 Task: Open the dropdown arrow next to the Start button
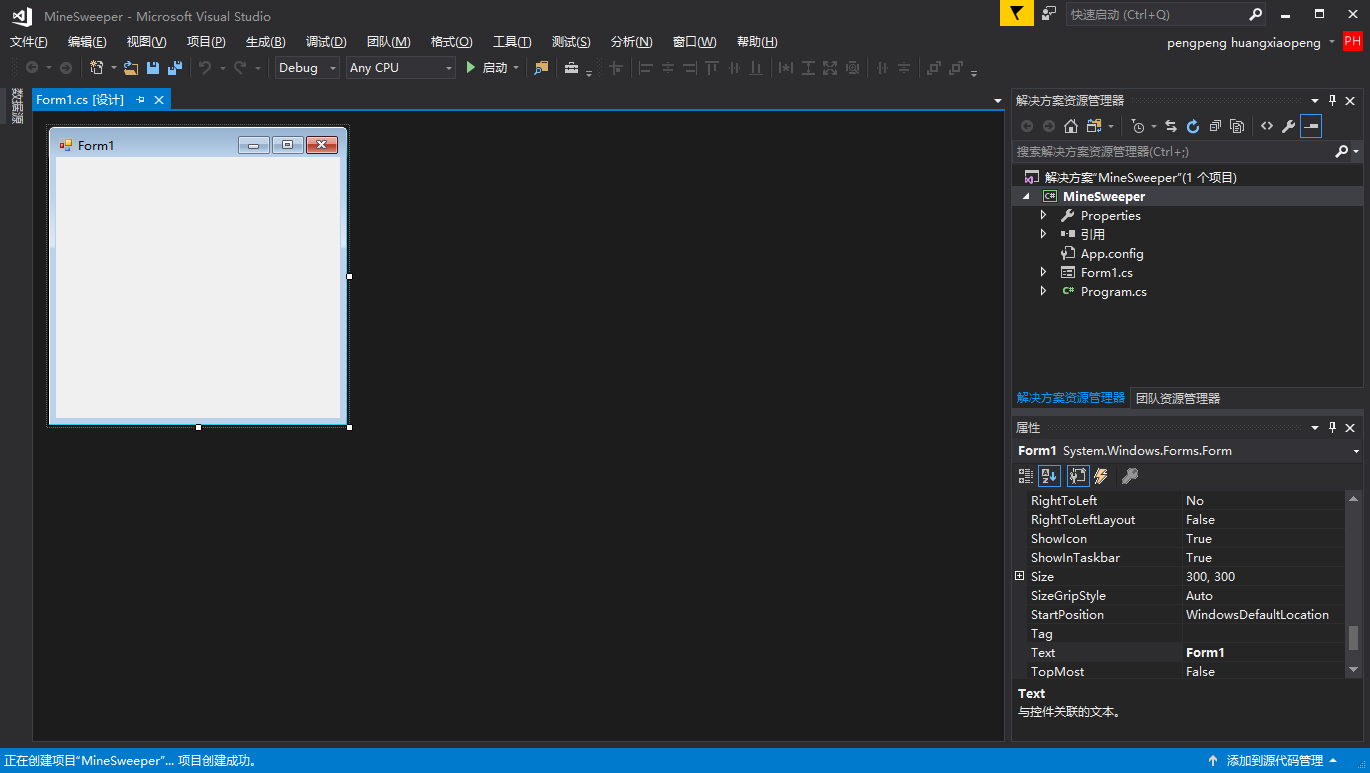coord(516,68)
